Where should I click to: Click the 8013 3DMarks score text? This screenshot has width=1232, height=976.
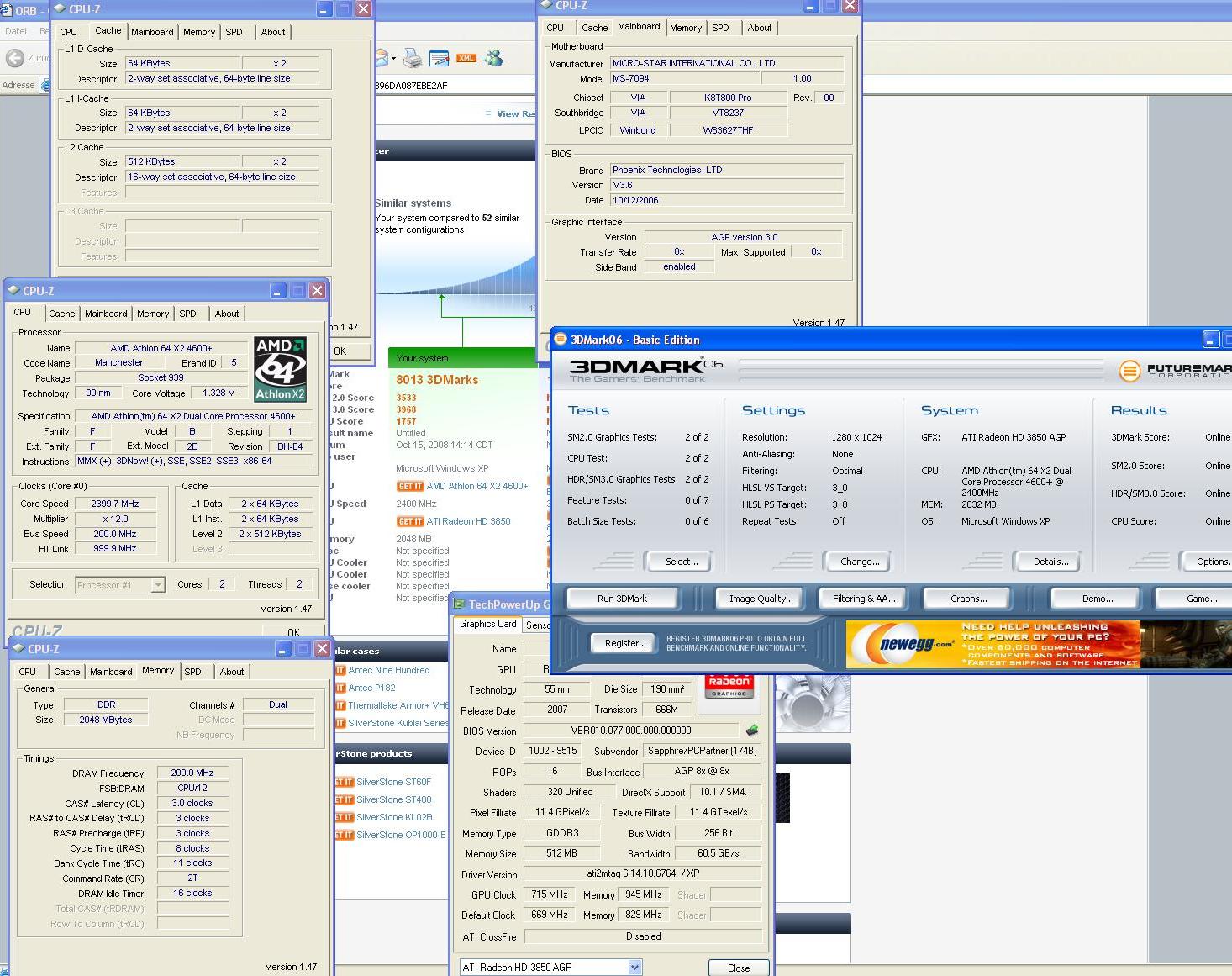(x=437, y=380)
